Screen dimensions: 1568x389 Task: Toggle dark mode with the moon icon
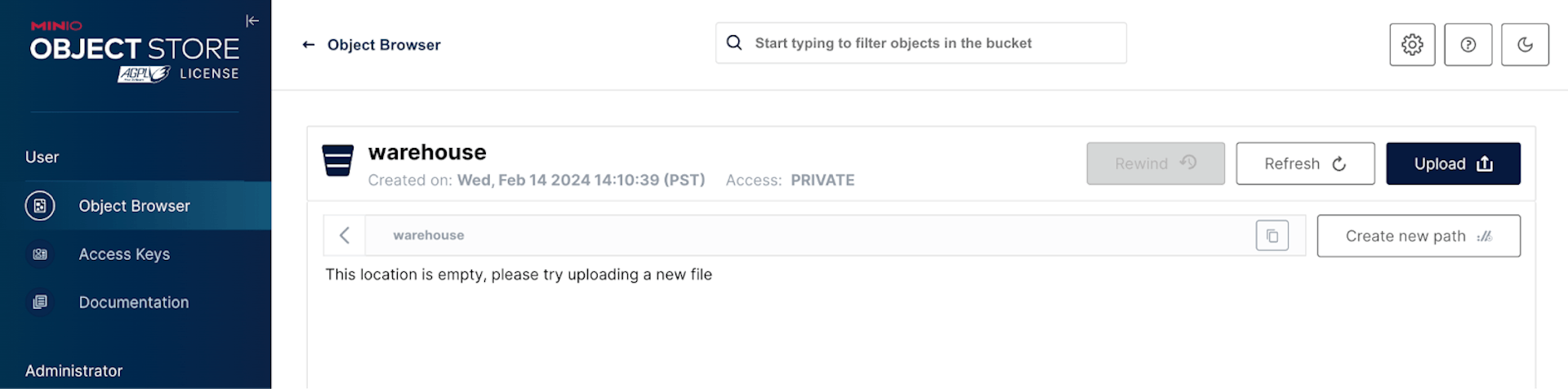coord(1525,44)
